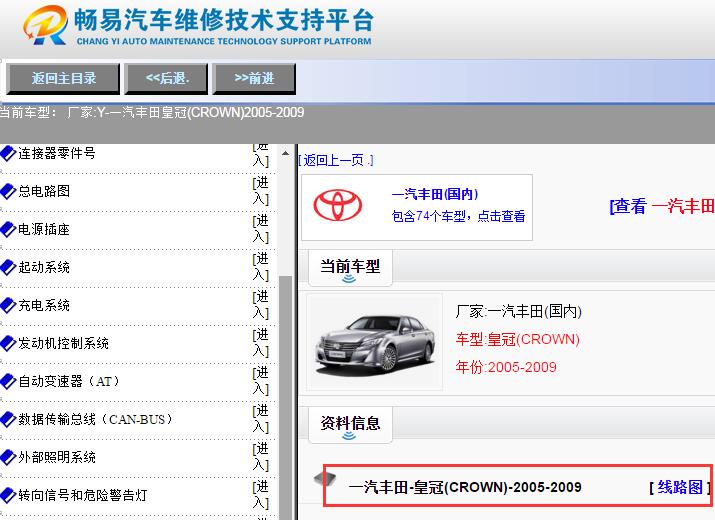Select 电源插座 list item text
The height and width of the screenshot is (520, 715).
pos(44,229)
